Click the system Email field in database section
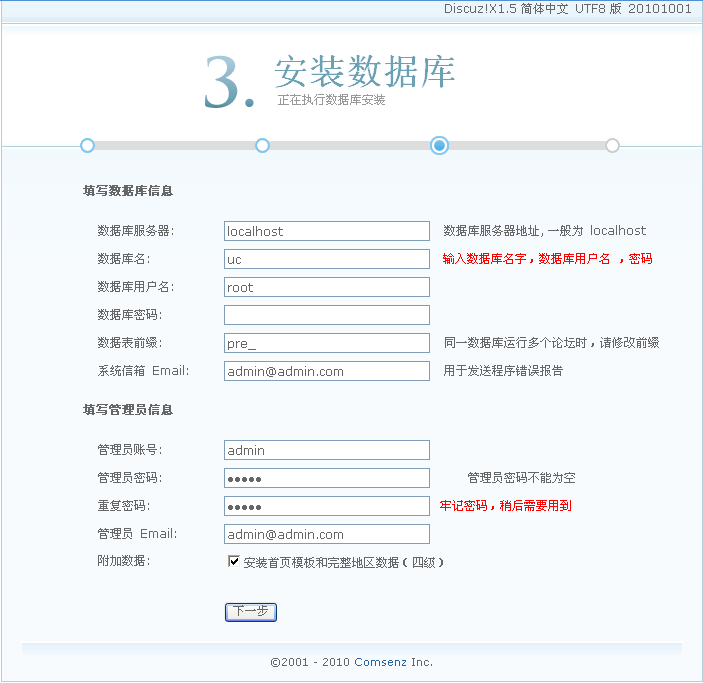 (326, 371)
